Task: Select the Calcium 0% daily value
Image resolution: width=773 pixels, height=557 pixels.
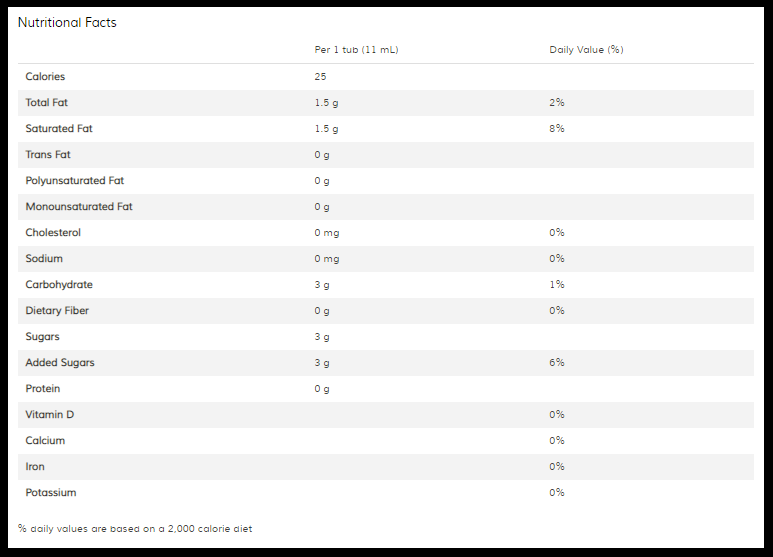Action: click(x=557, y=441)
